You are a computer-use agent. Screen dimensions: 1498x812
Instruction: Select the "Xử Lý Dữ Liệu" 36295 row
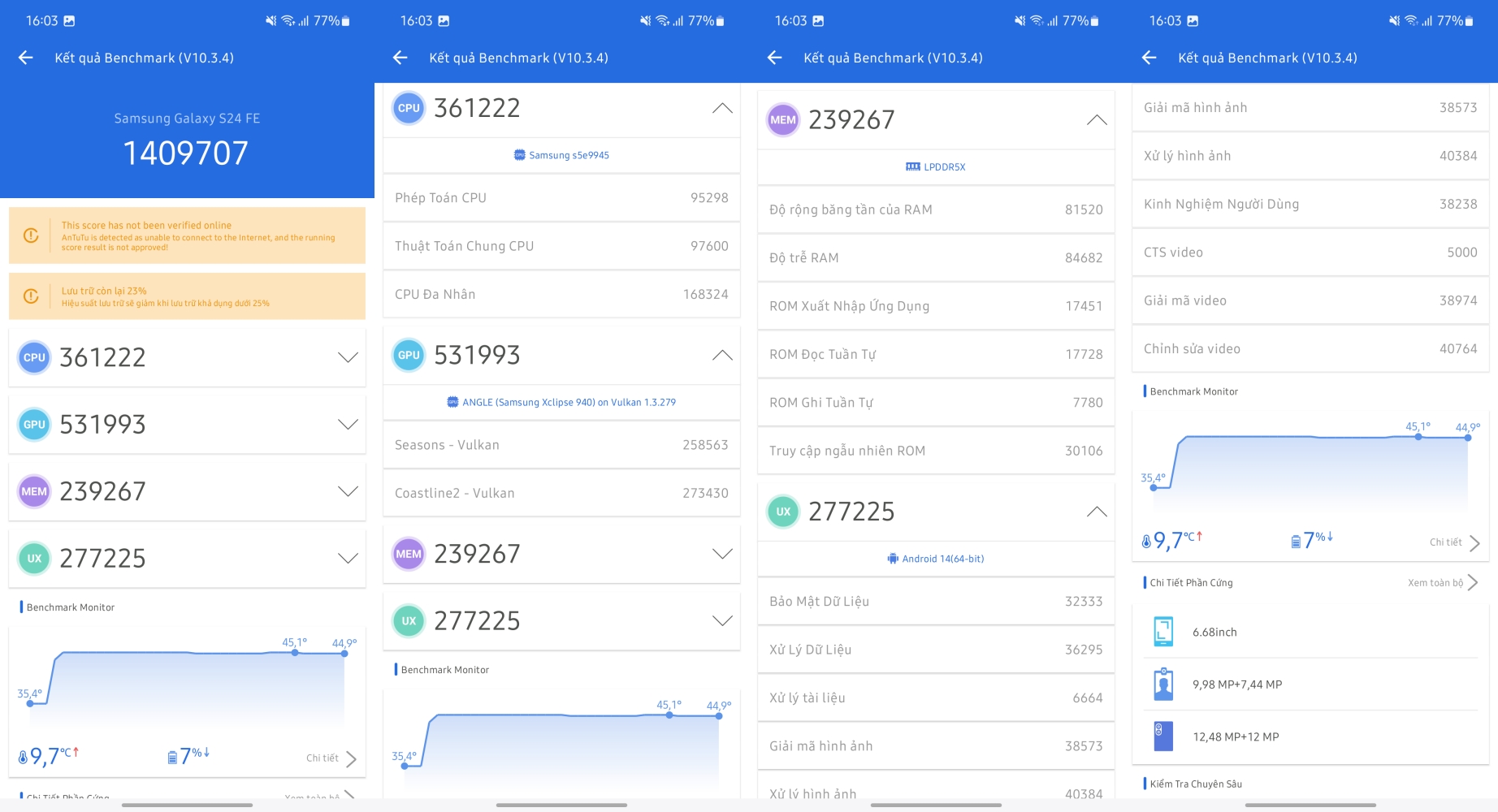[936, 650]
